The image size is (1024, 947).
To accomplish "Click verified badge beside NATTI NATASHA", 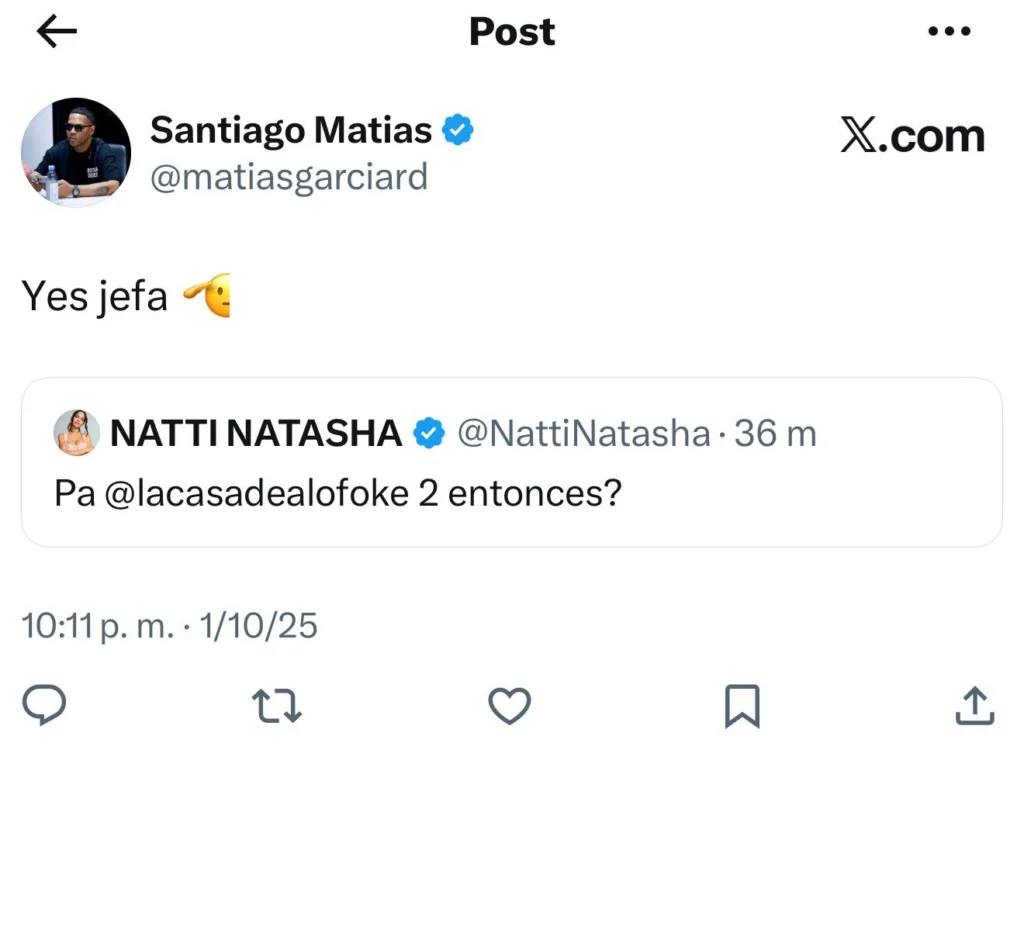I will (x=430, y=433).
